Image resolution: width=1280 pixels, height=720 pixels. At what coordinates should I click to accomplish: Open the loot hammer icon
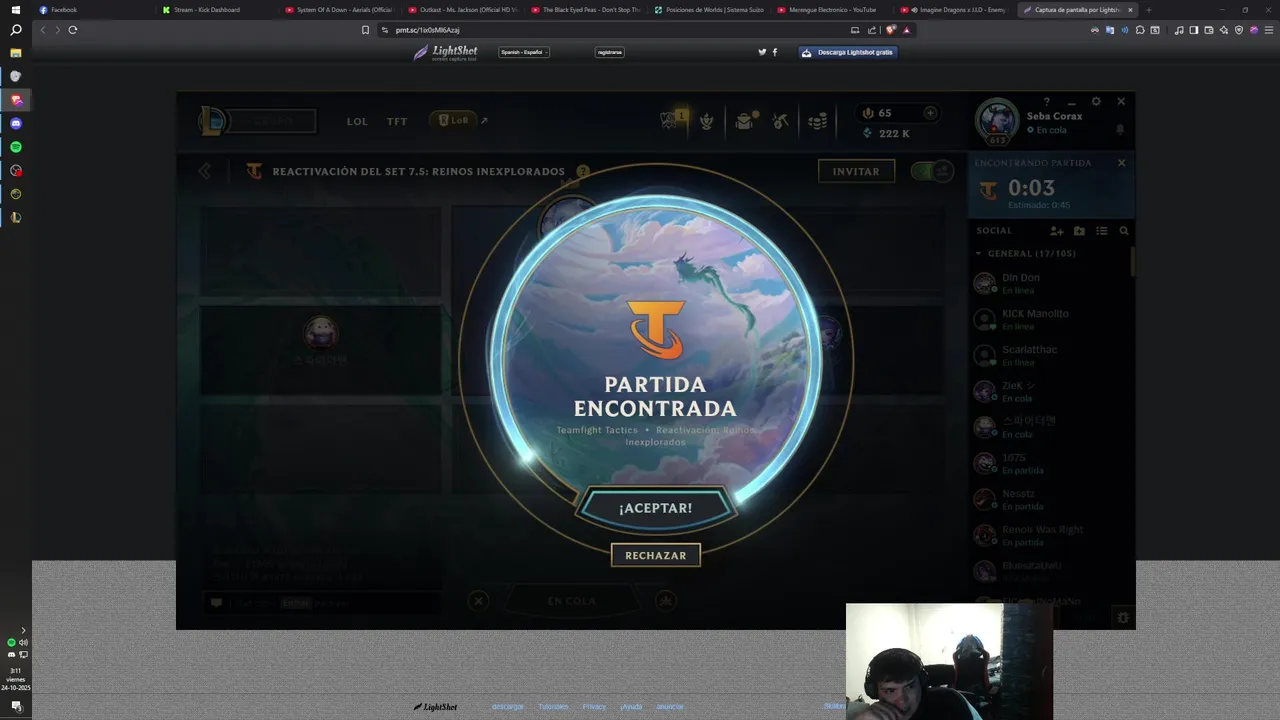(781, 121)
